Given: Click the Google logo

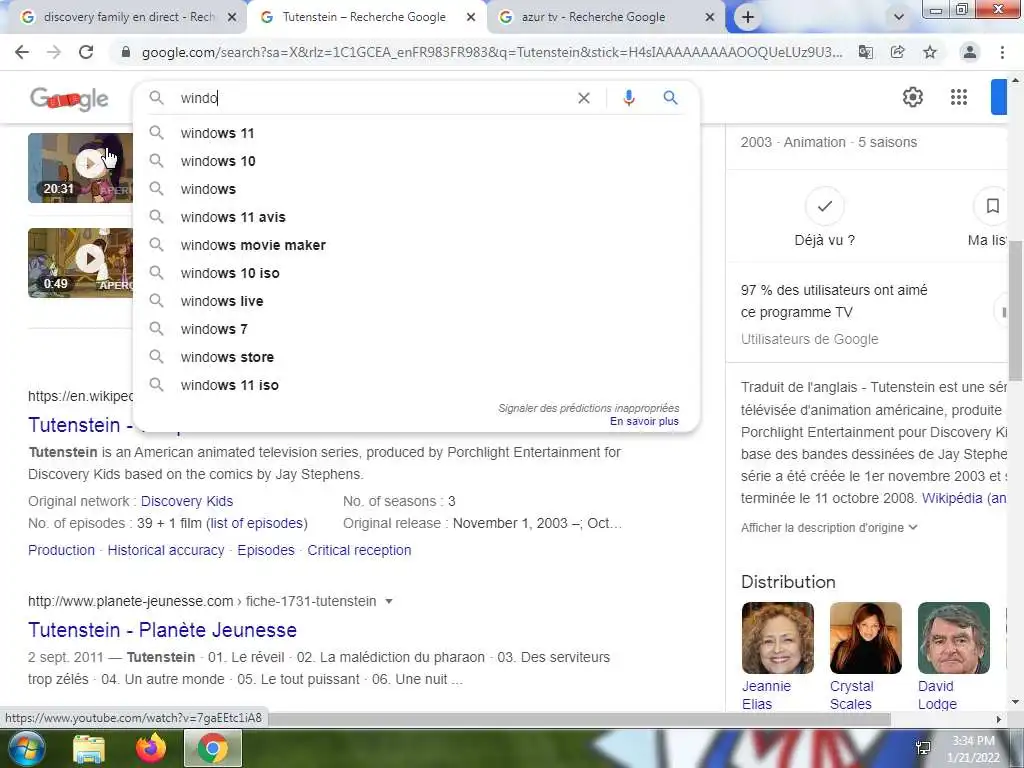Looking at the screenshot, I should (x=69, y=99).
